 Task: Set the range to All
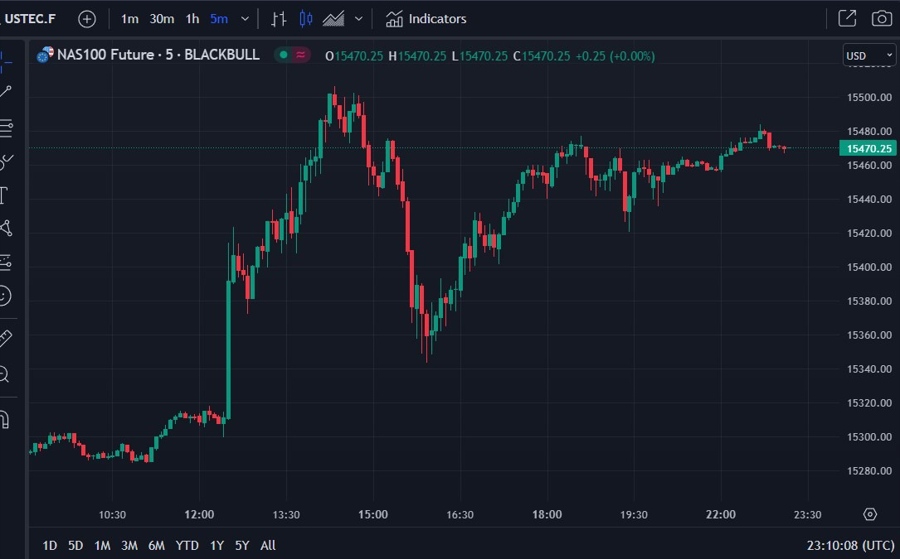268,545
